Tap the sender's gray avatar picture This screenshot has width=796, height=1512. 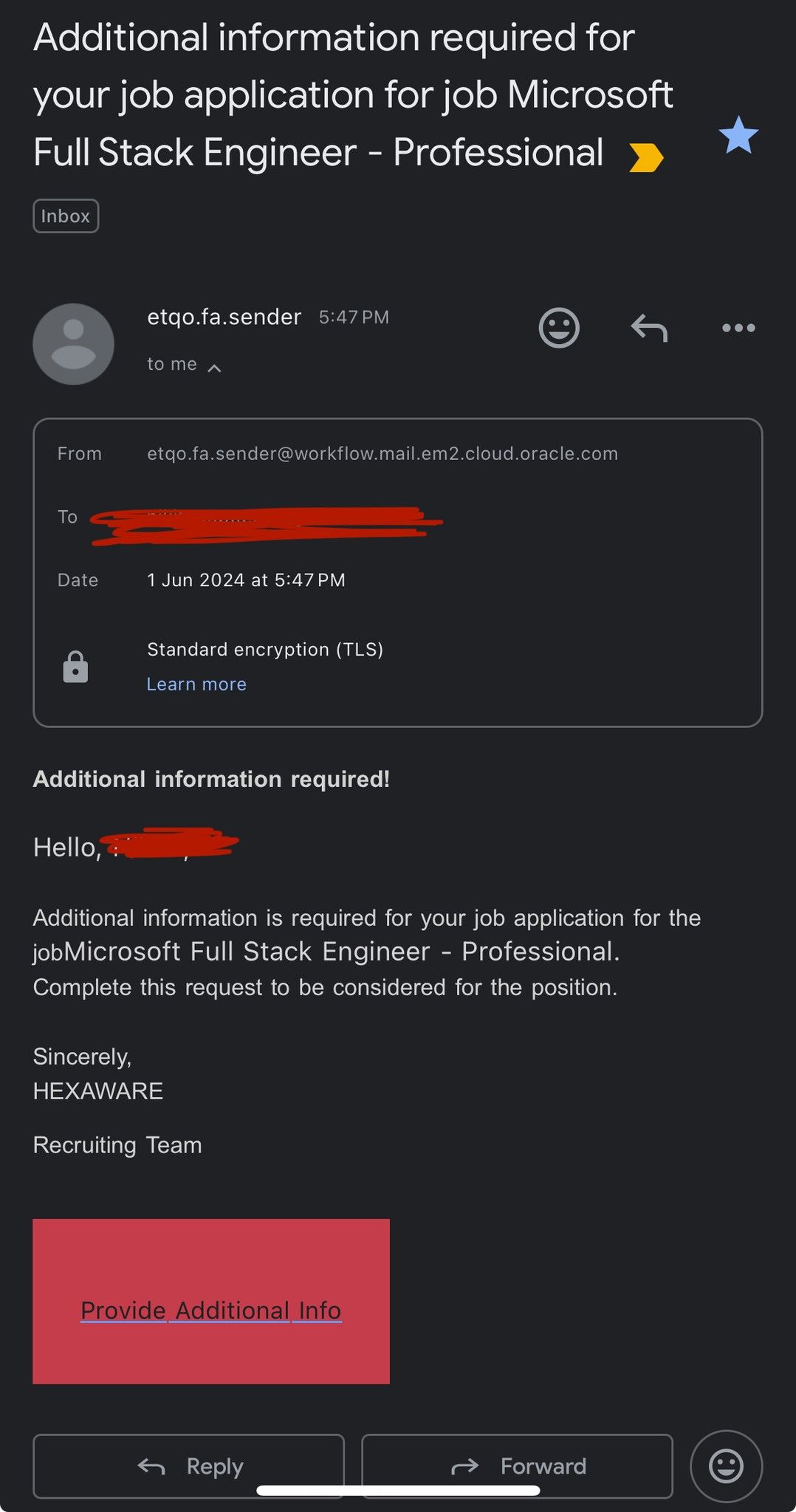click(73, 344)
